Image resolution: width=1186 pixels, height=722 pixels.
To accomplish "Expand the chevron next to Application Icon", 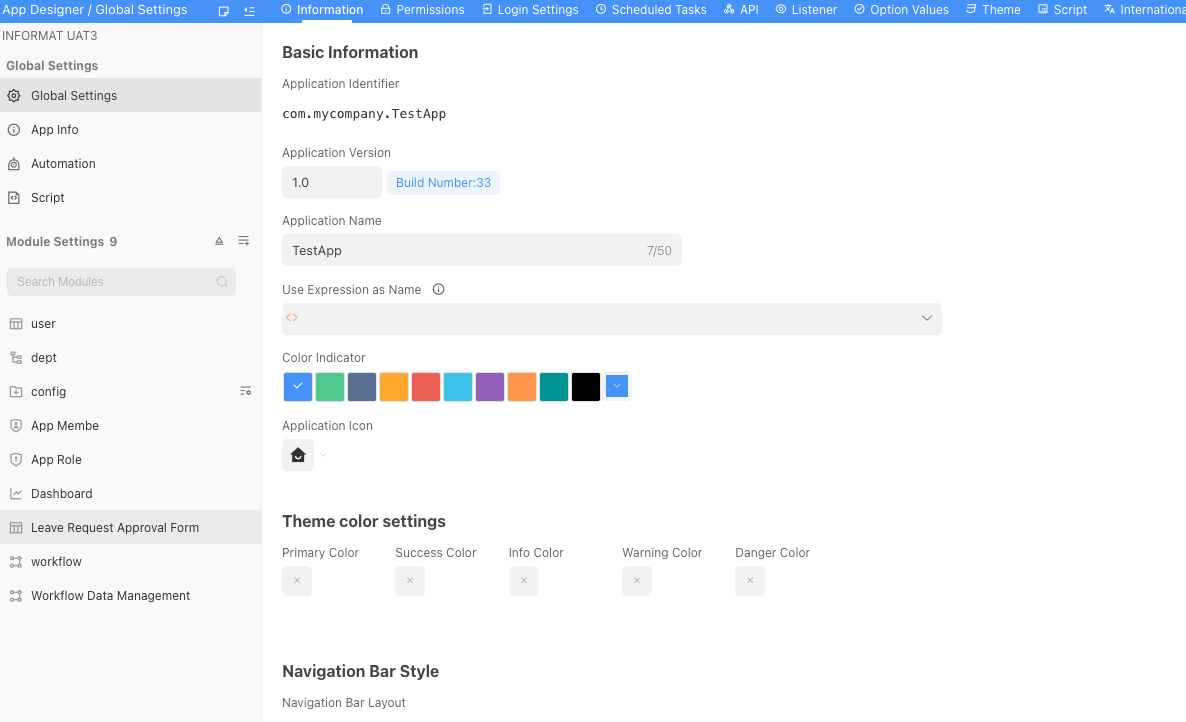I will (322, 455).
